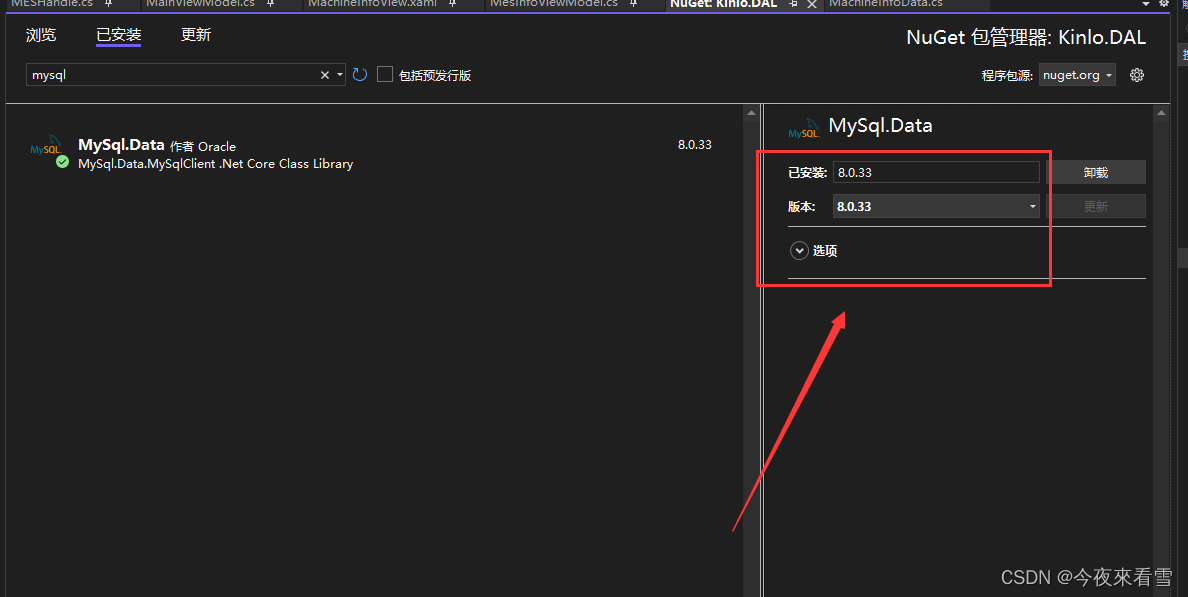Image resolution: width=1188 pixels, height=597 pixels.
Task: Click the 卸载 button
Action: (x=1096, y=172)
